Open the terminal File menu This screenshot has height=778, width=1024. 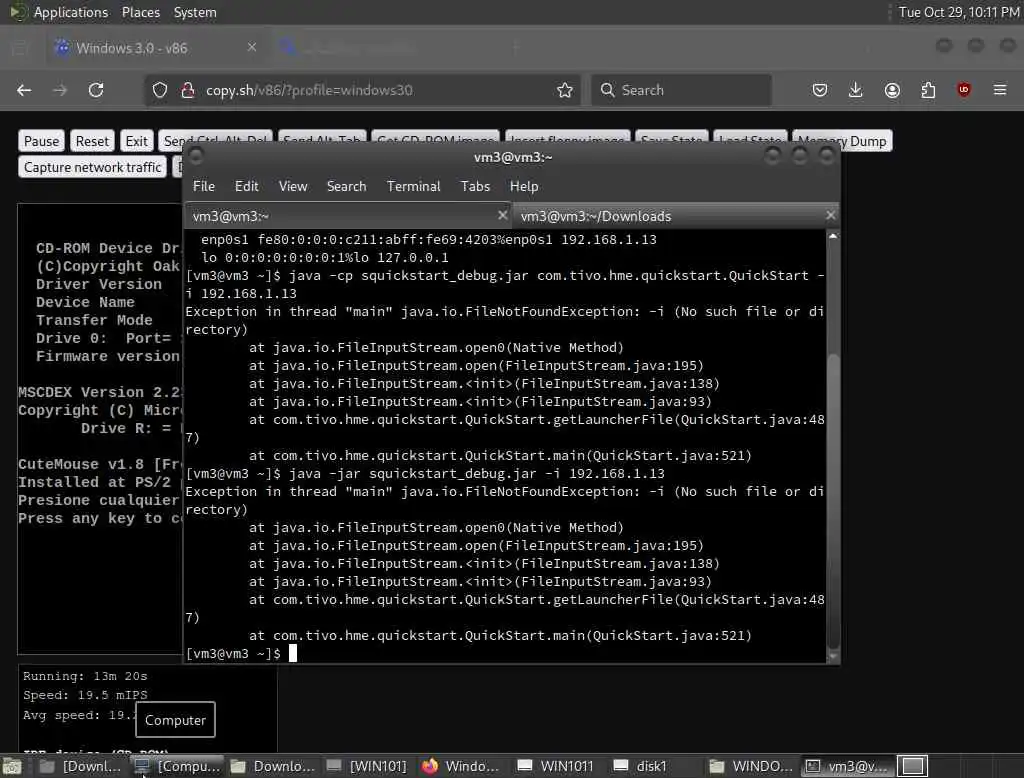(x=204, y=186)
